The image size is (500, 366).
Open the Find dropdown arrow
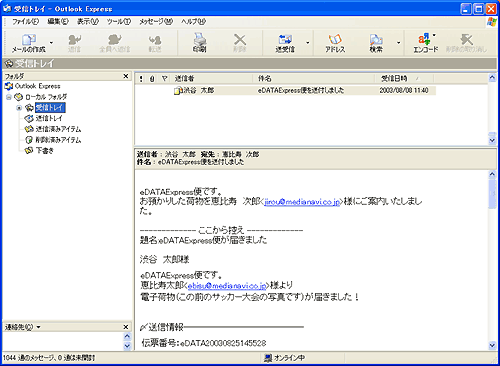tap(398, 43)
